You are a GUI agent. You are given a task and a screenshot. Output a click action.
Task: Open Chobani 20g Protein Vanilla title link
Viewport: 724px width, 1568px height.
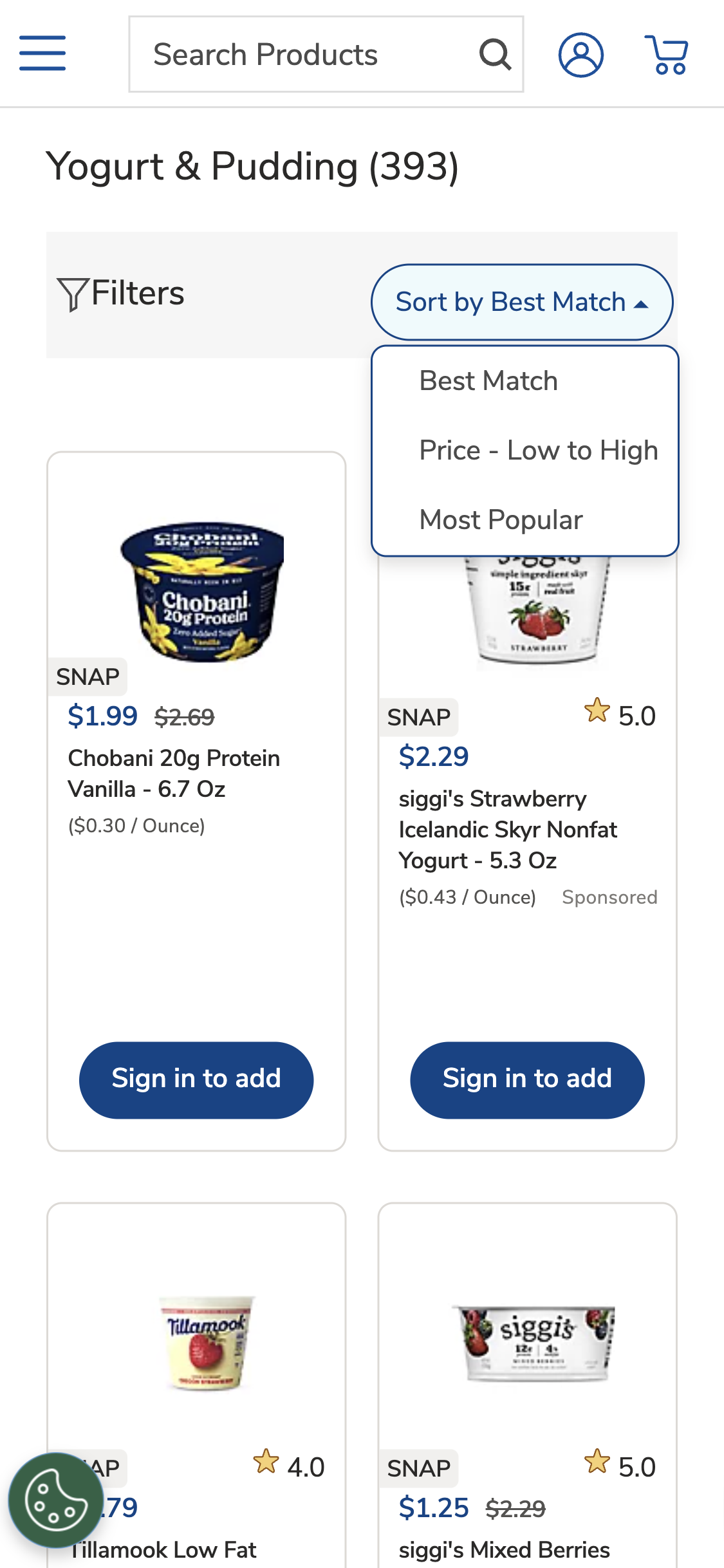coord(174,773)
